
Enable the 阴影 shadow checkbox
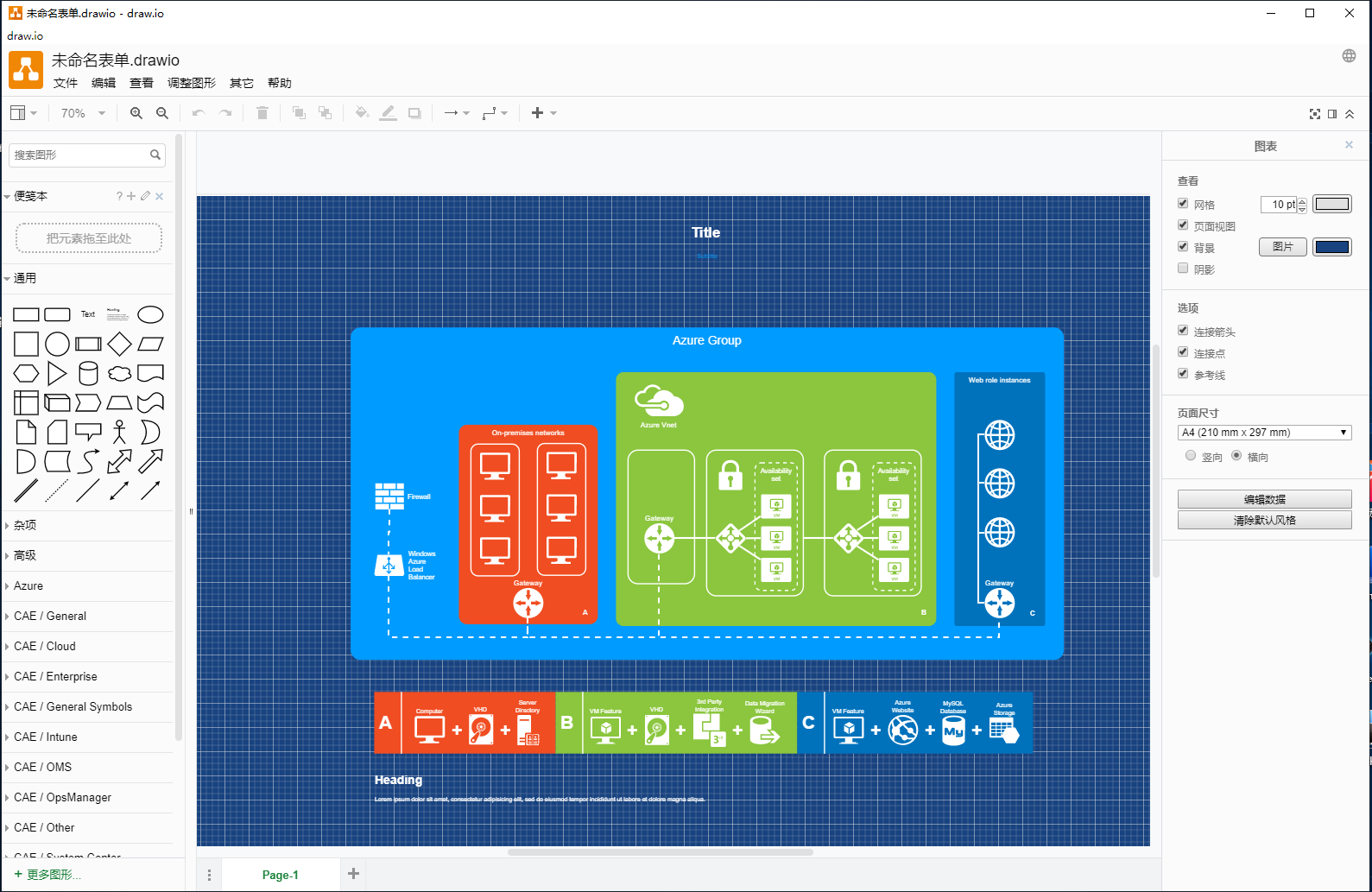click(x=1183, y=269)
